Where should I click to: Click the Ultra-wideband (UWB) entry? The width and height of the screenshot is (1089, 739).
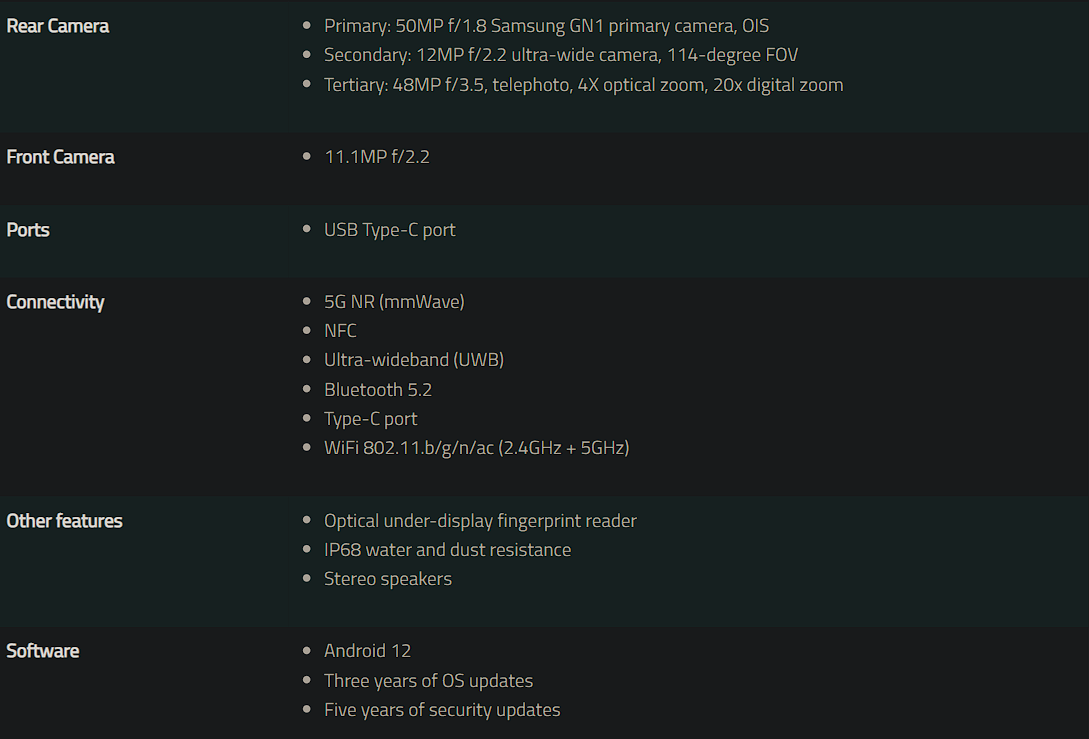coord(413,360)
